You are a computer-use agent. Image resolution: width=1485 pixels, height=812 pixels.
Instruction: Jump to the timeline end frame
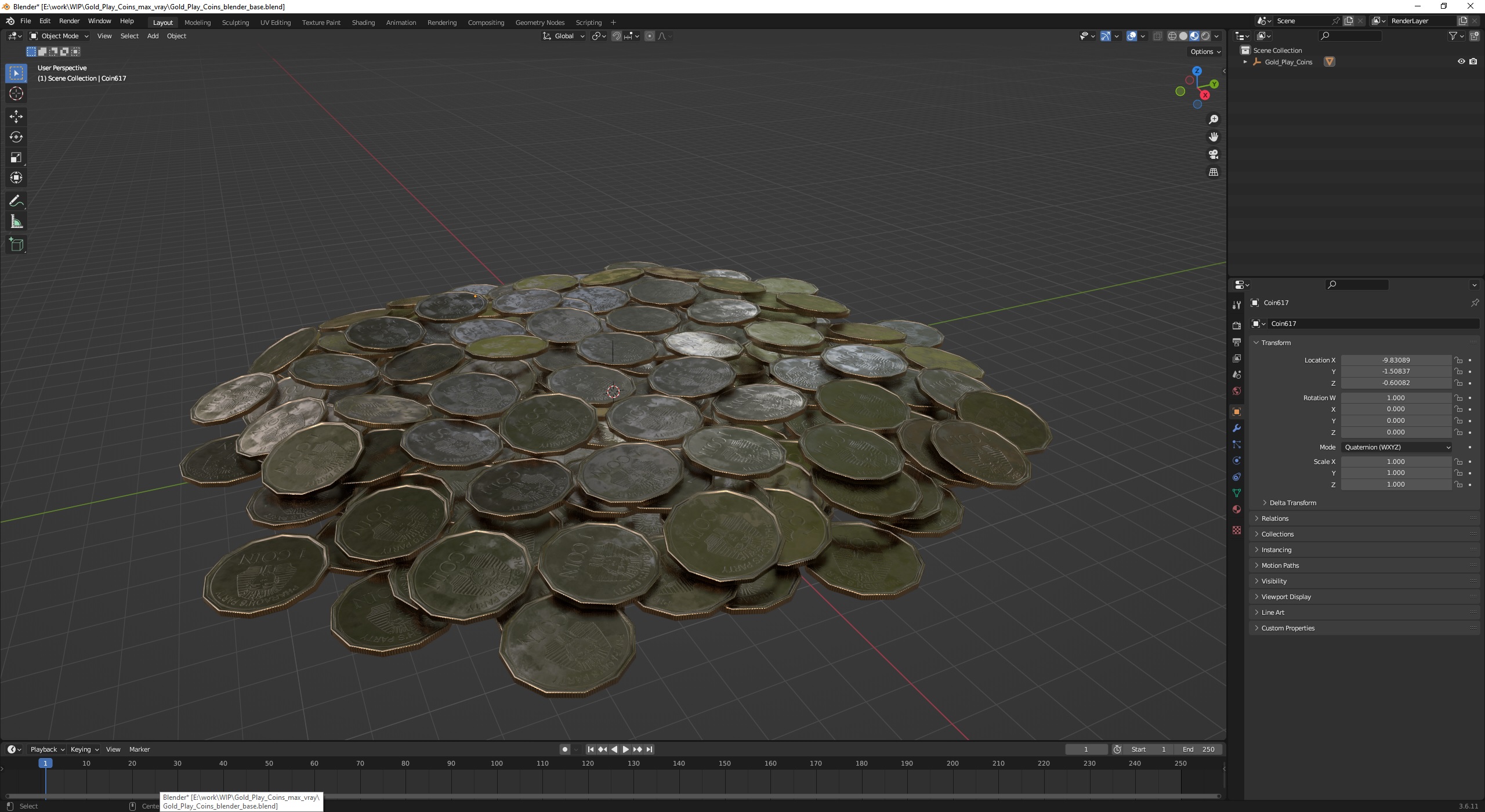pyautogui.click(x=649, y=749)
